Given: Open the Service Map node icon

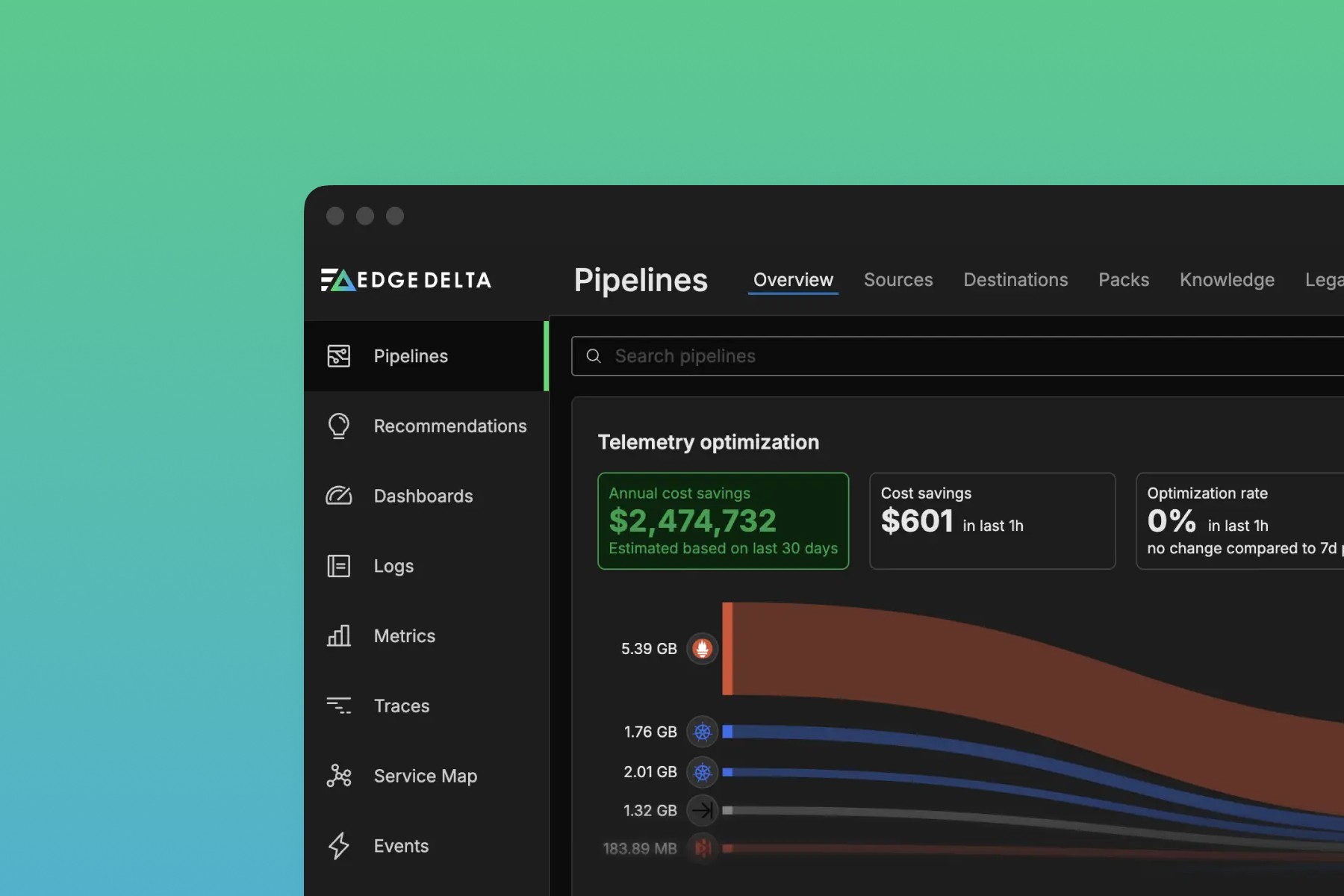Looking at the screenshot, I should 338,776.
